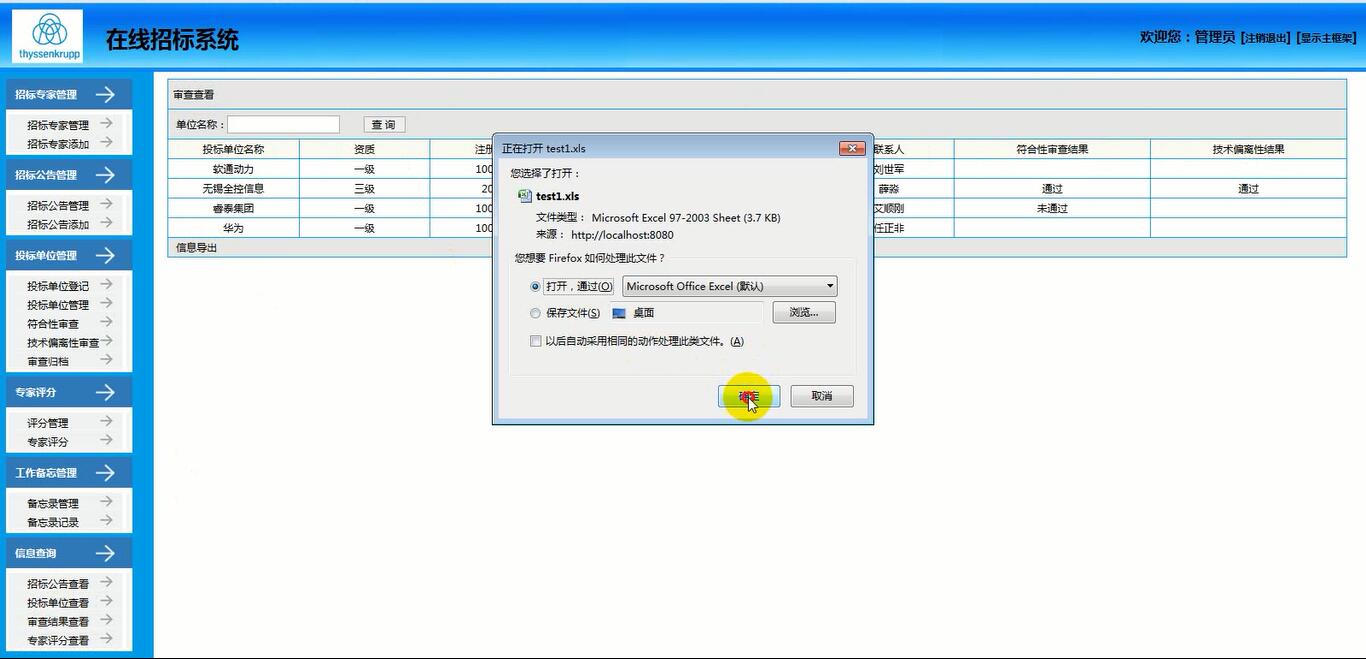The width and height of the screenshot is (1366, 659).
Task: Click contact name 任正非
Action: pos(889,228)
